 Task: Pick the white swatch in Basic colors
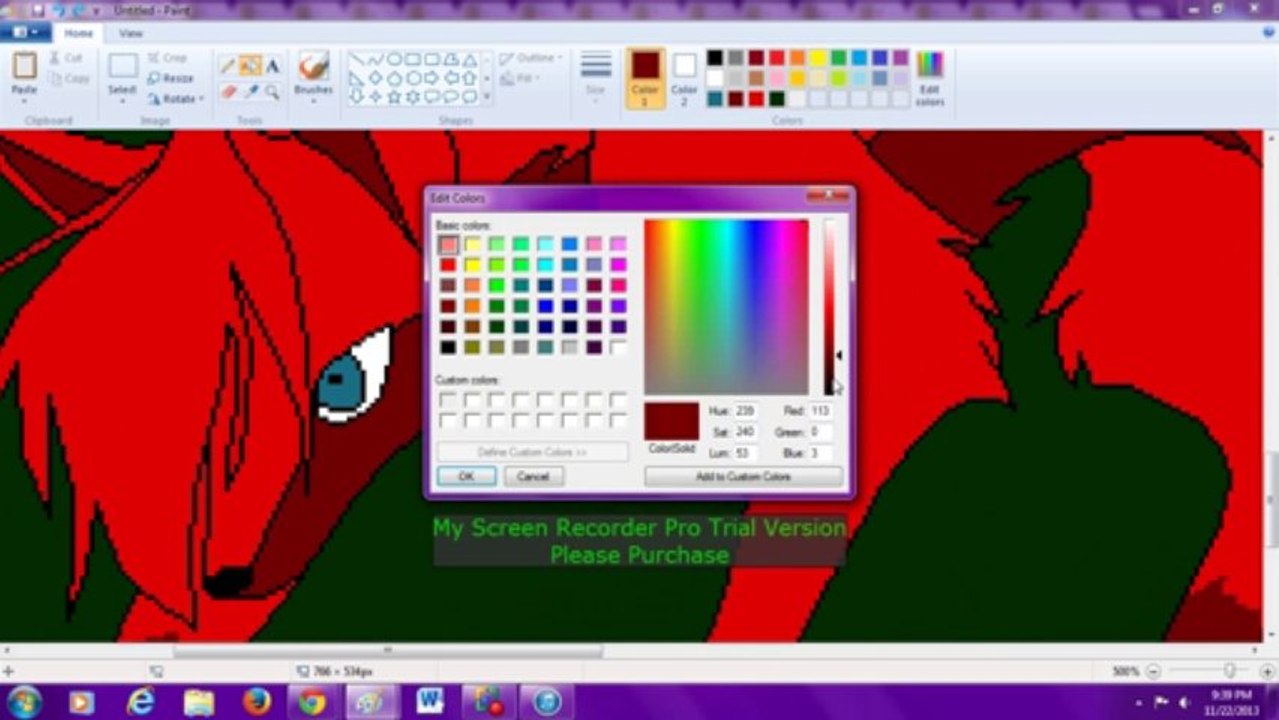(x=618, y=347)
